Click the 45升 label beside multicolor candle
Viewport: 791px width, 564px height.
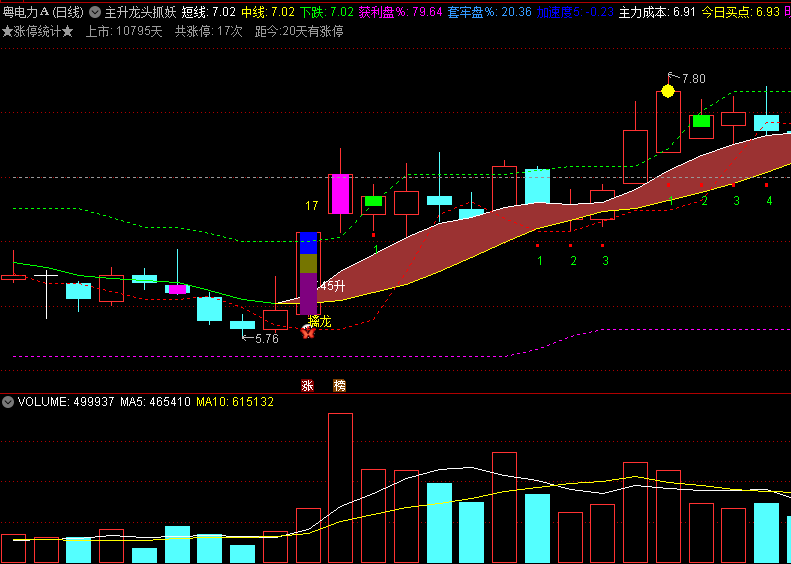(x=332, y=286)
